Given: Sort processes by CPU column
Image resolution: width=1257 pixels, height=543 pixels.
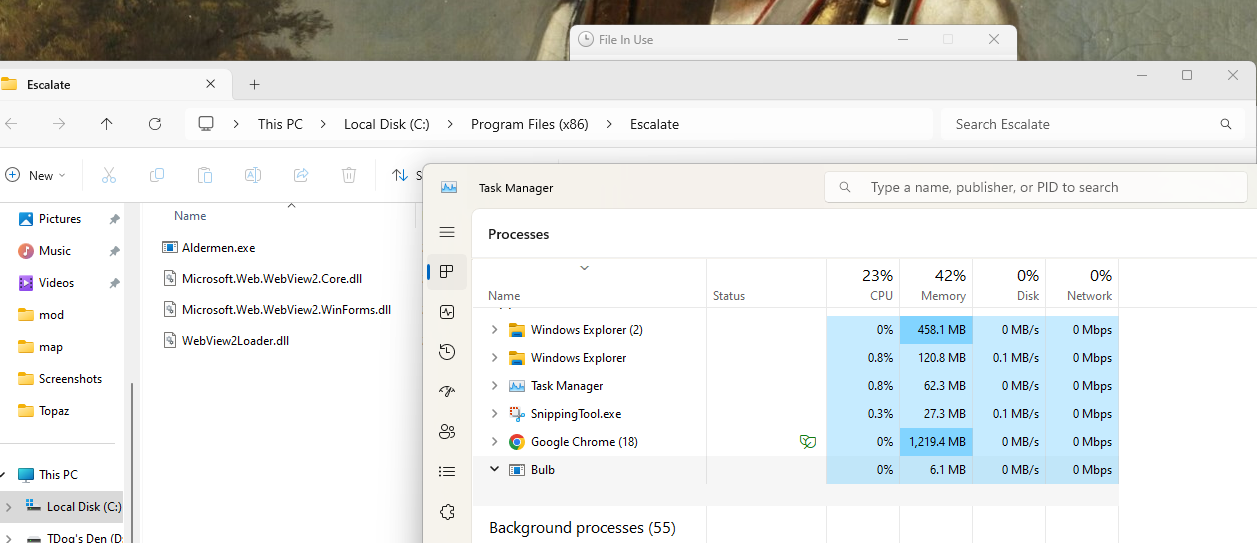Looking at the screenshot, I should pos(863,284).
